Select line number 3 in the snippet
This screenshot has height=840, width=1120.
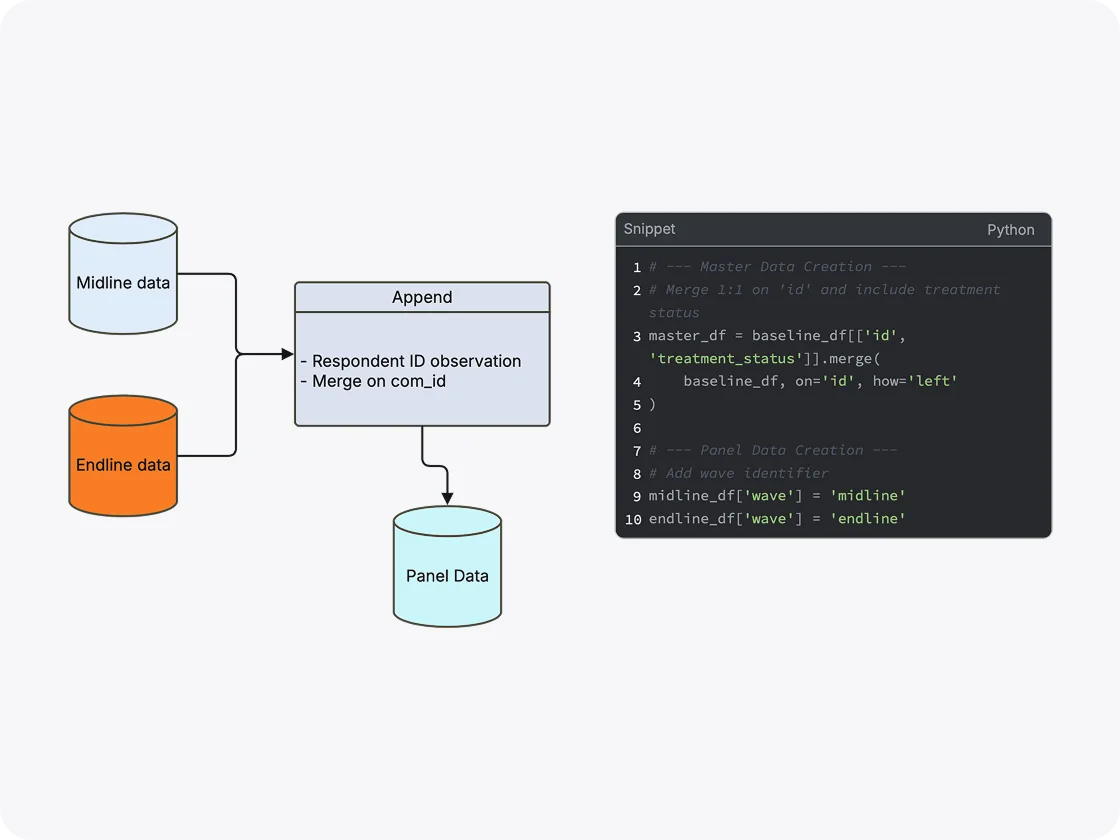coord(637,335)
